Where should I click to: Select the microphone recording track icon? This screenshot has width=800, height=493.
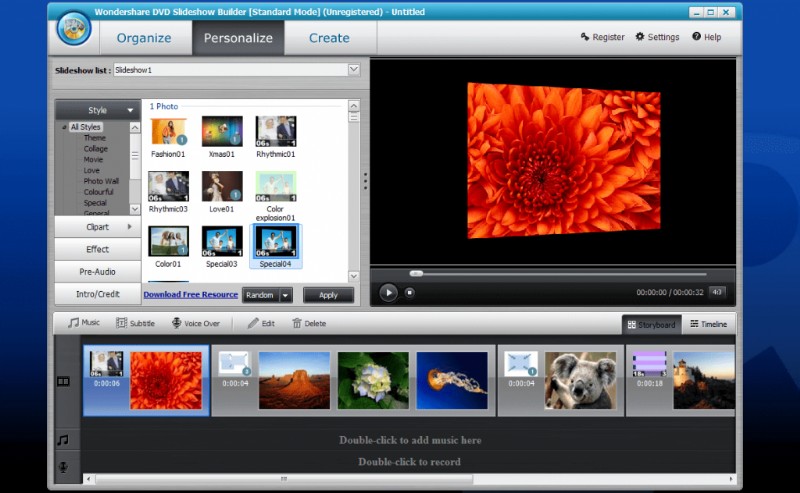63,467
